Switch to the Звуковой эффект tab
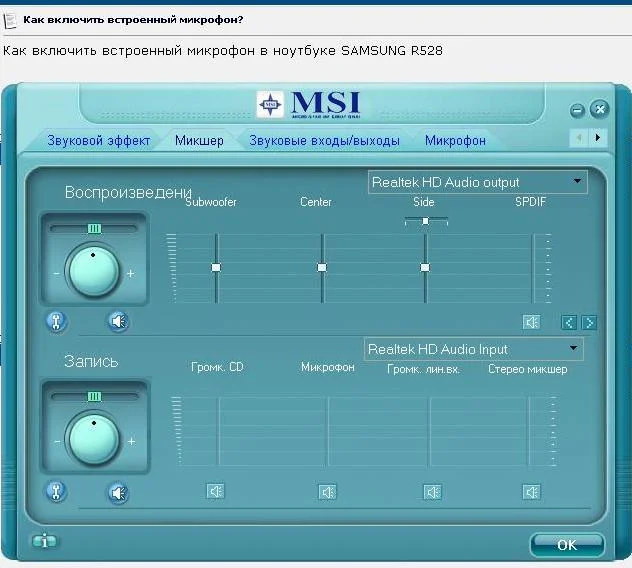Image resolution: width=632 pixels, height=568 pixels. pos(98,141)
